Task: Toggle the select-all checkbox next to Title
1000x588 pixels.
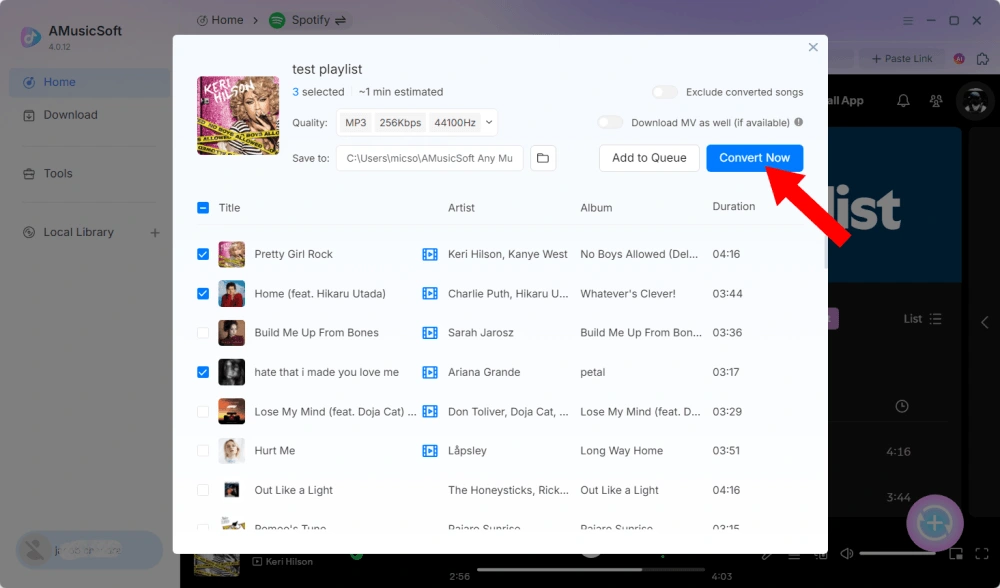Action: 203,207
